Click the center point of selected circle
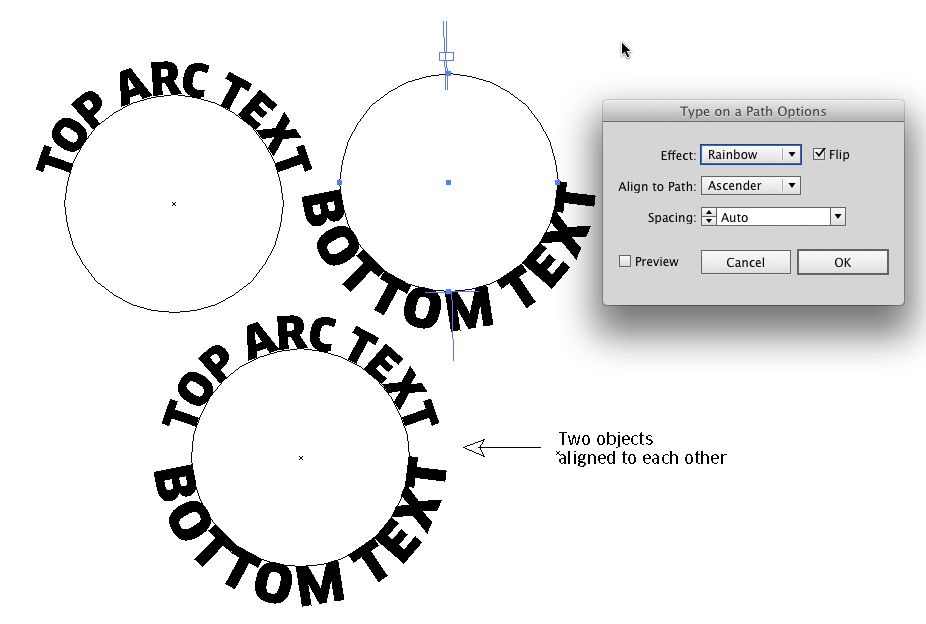This screenshot has height=624, width=926. (x=448, y=182)
